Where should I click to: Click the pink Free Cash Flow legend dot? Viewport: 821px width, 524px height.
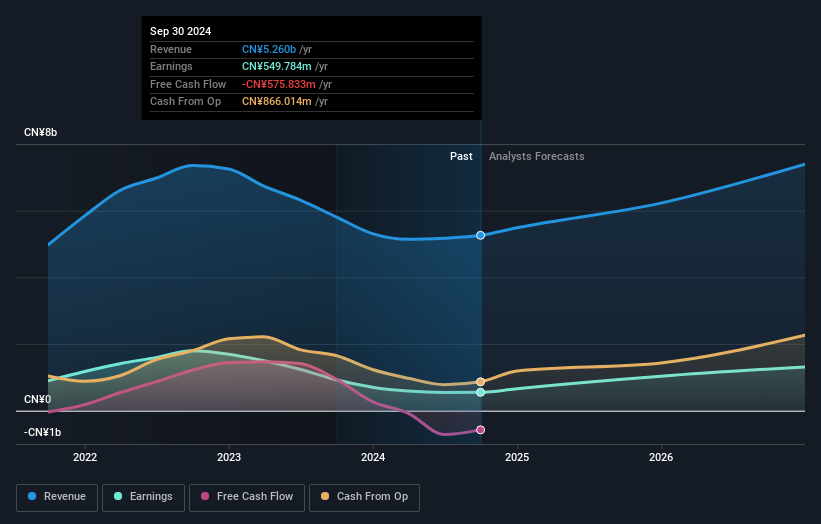click(205, 496)
